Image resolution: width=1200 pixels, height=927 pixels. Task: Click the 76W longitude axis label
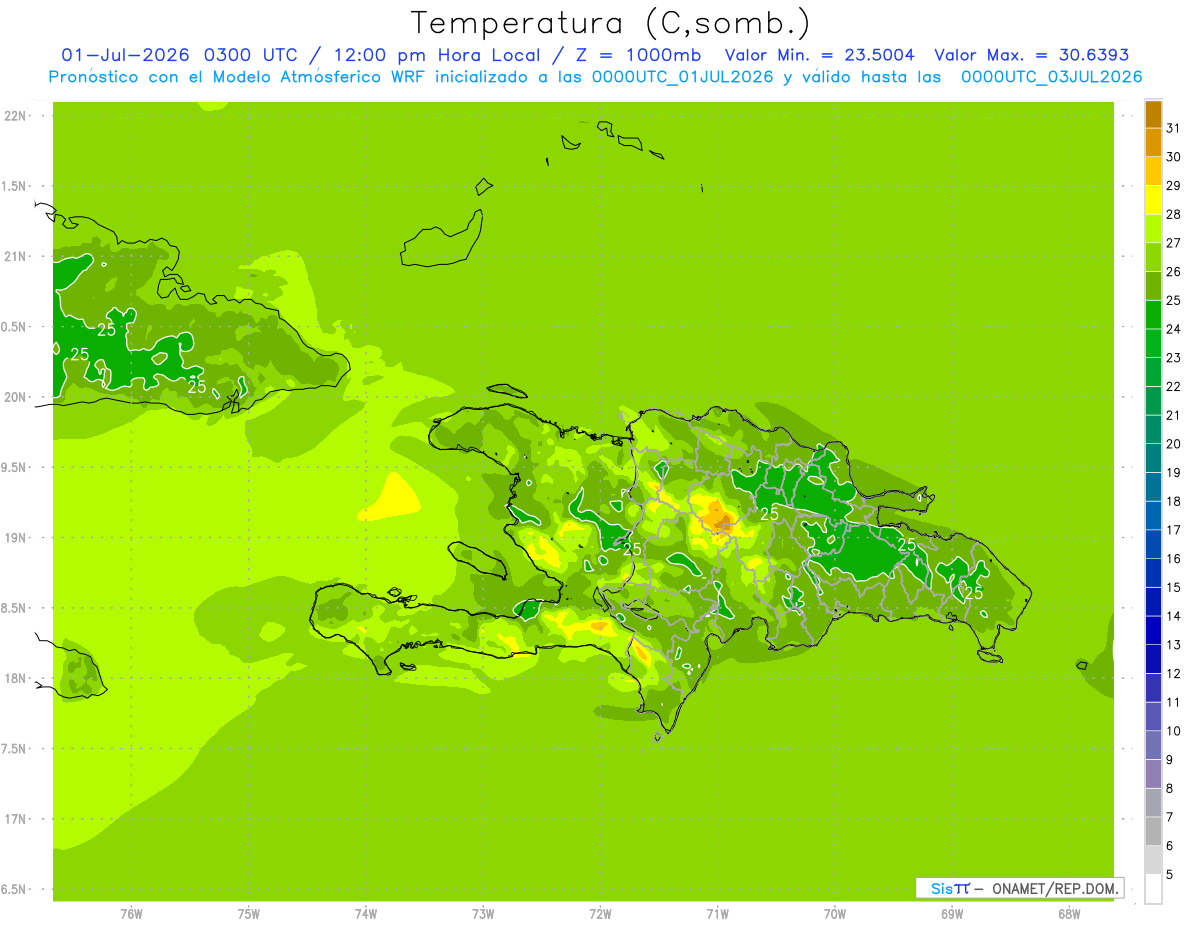coord(131,914)
